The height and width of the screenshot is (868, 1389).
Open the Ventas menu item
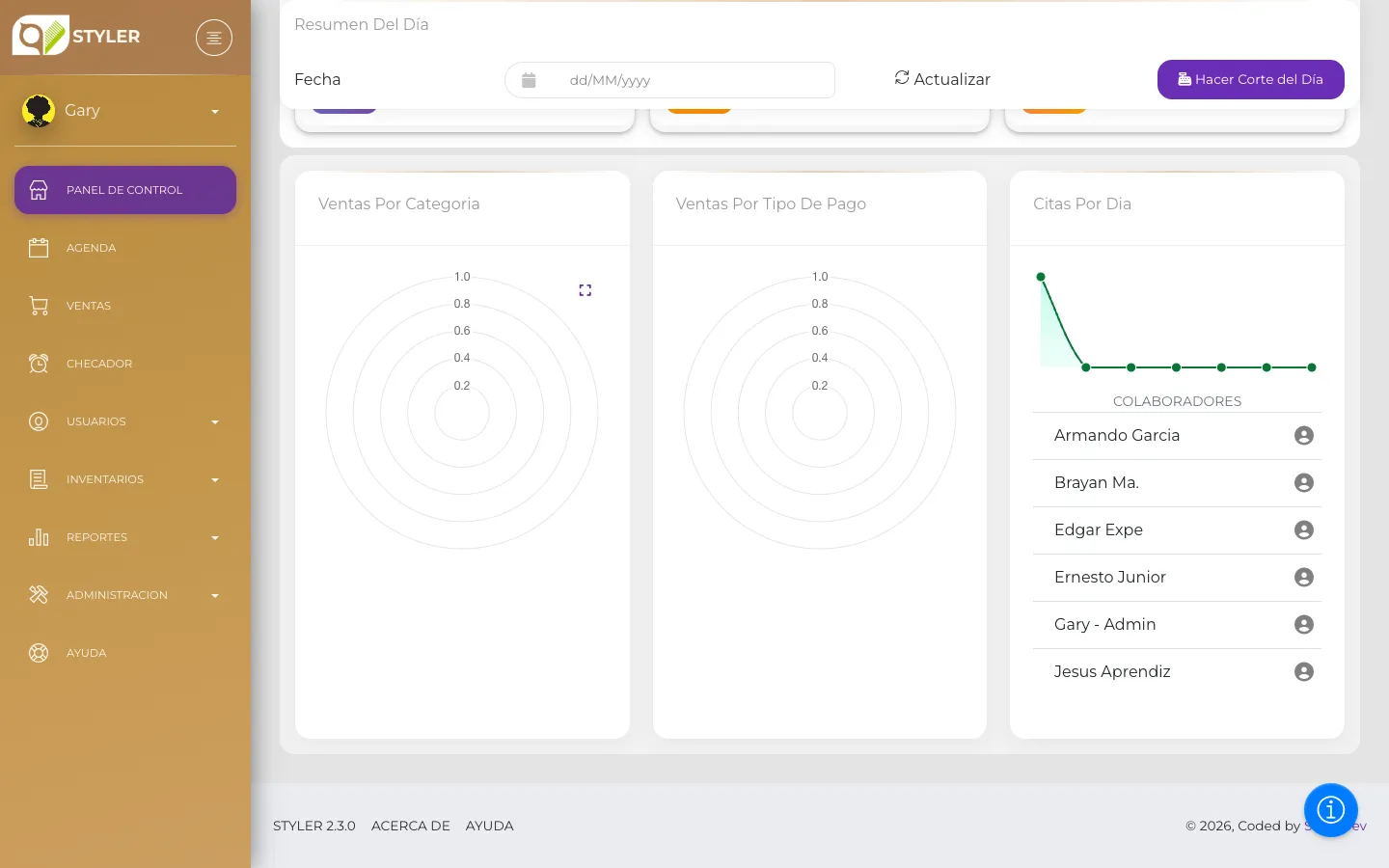coord(125,306)
